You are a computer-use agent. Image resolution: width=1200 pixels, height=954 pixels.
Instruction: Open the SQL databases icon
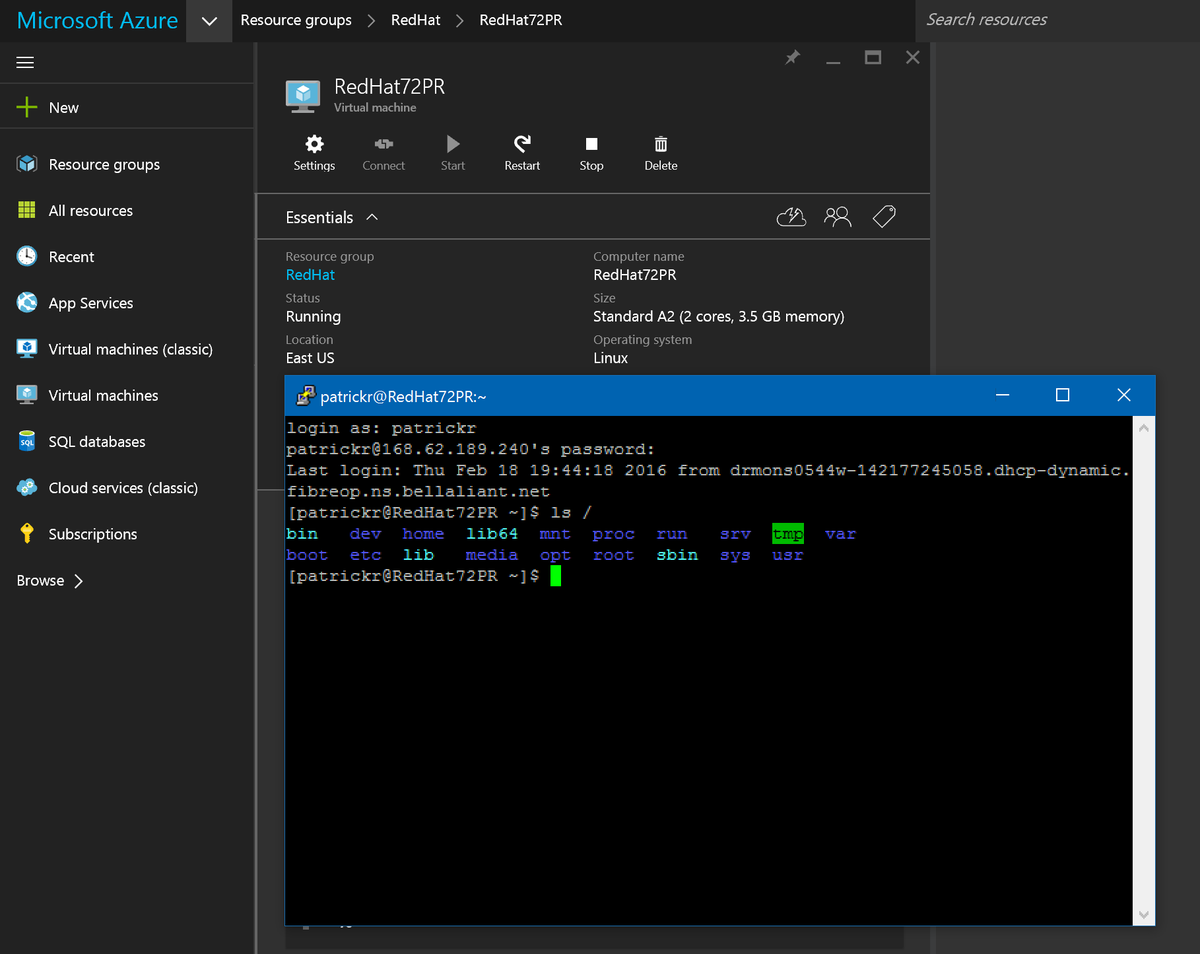pyautogui.click(x=27, y=441)
